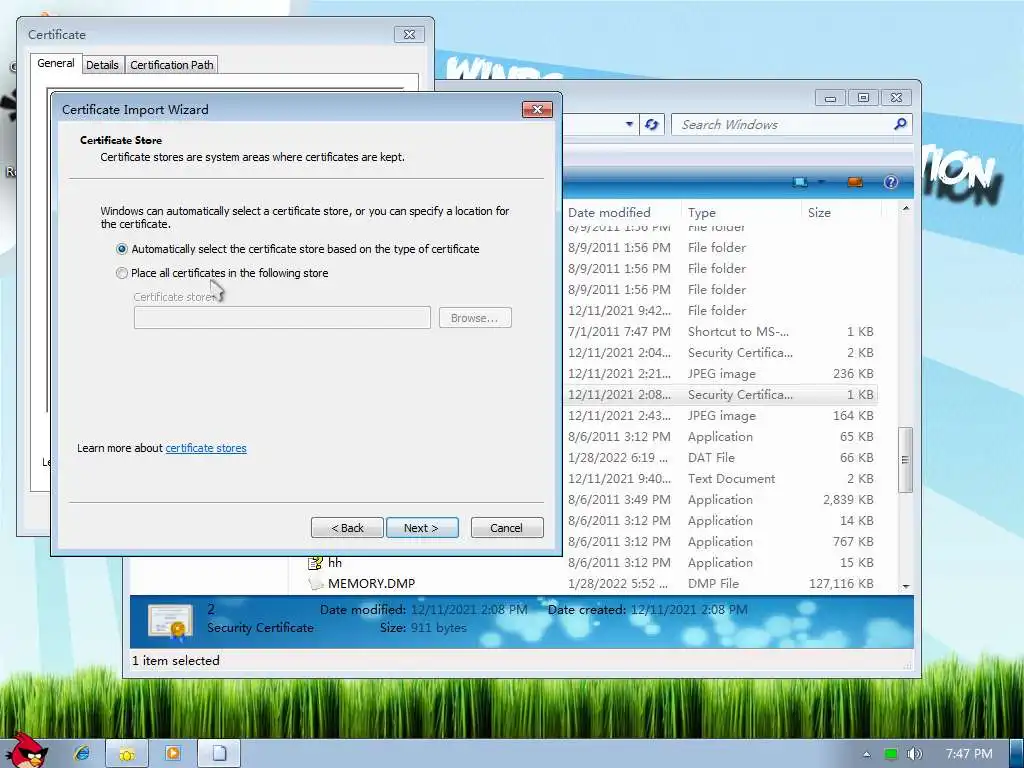
Task: Select the MEMORY.DMP file
Action: pyautogui.click(x=372, y=584)
